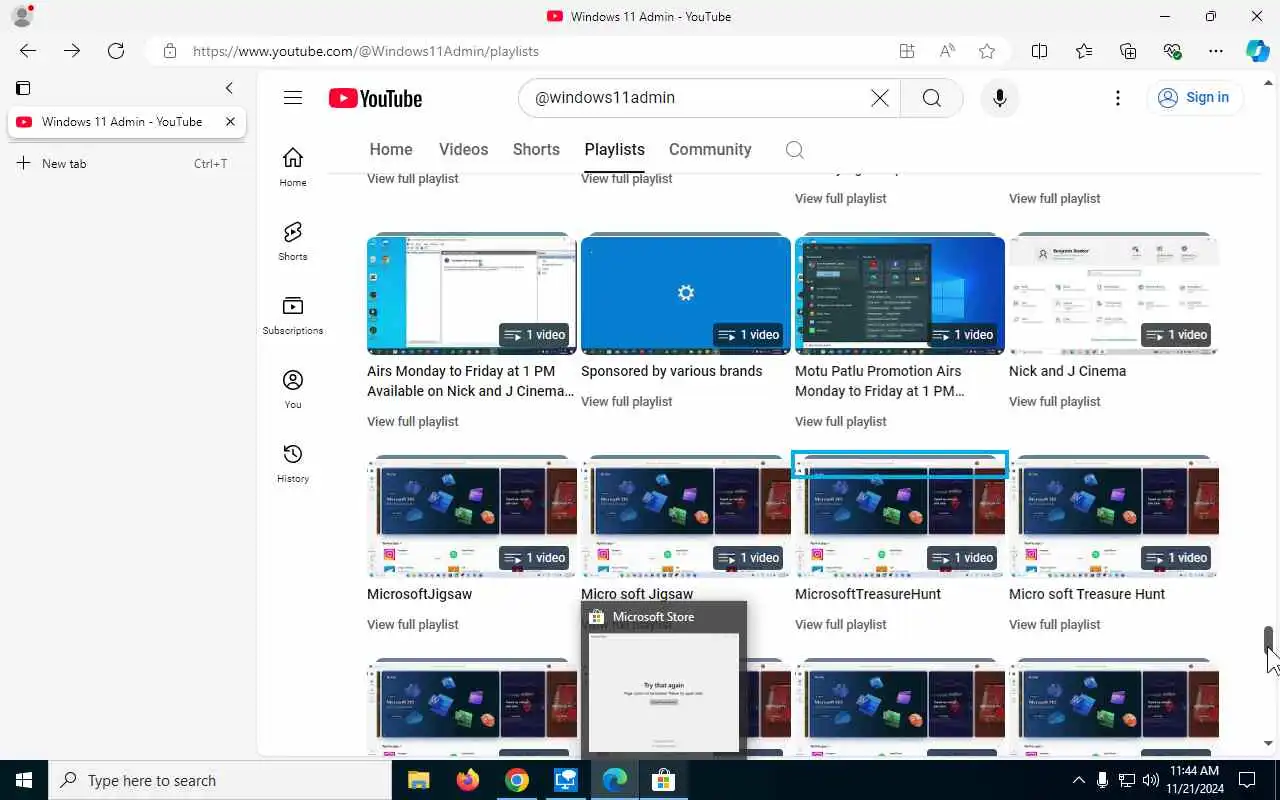Click the scrollbar down arrow

click(1269, 744)
